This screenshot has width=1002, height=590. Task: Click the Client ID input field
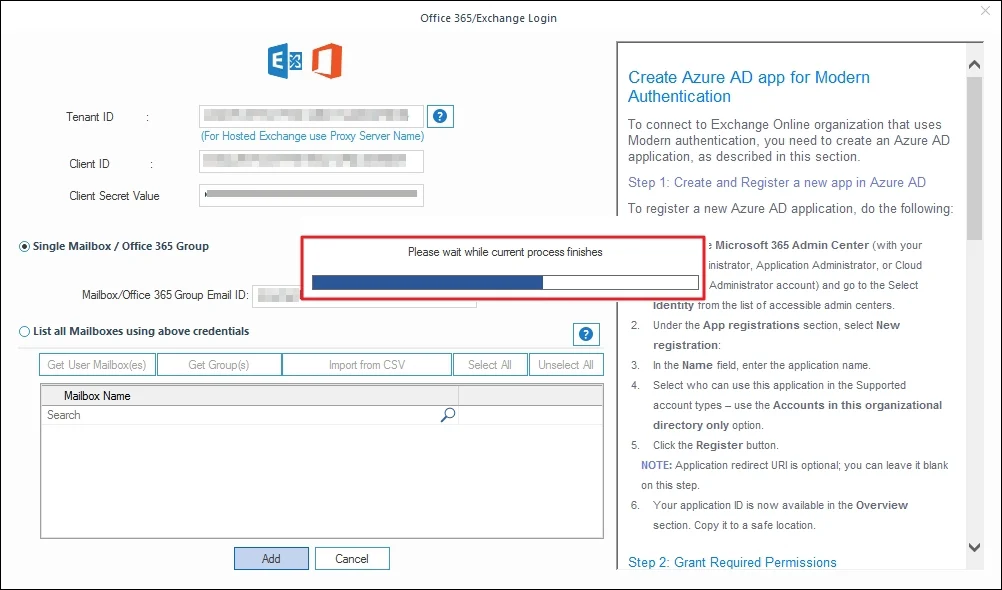click(311, 161)
